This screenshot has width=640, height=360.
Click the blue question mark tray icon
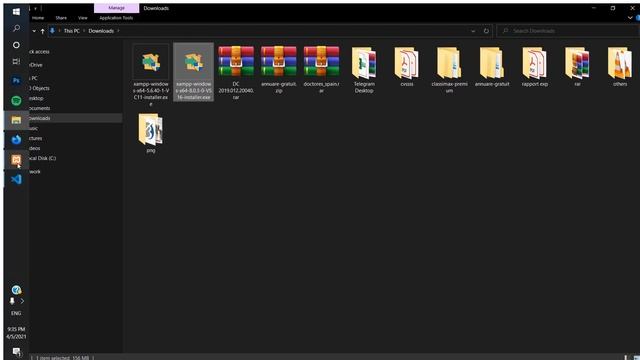16,290
